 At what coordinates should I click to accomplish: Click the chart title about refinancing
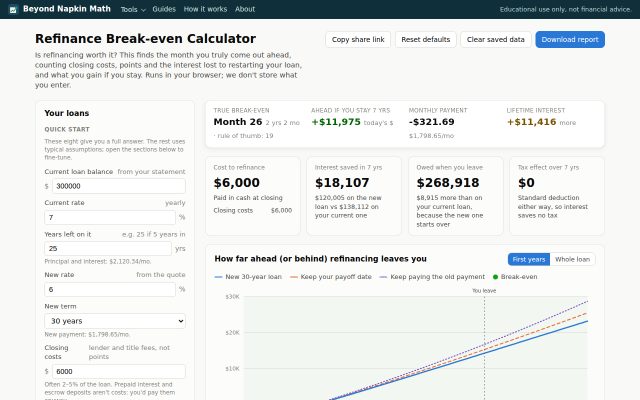tap(320, 259)
